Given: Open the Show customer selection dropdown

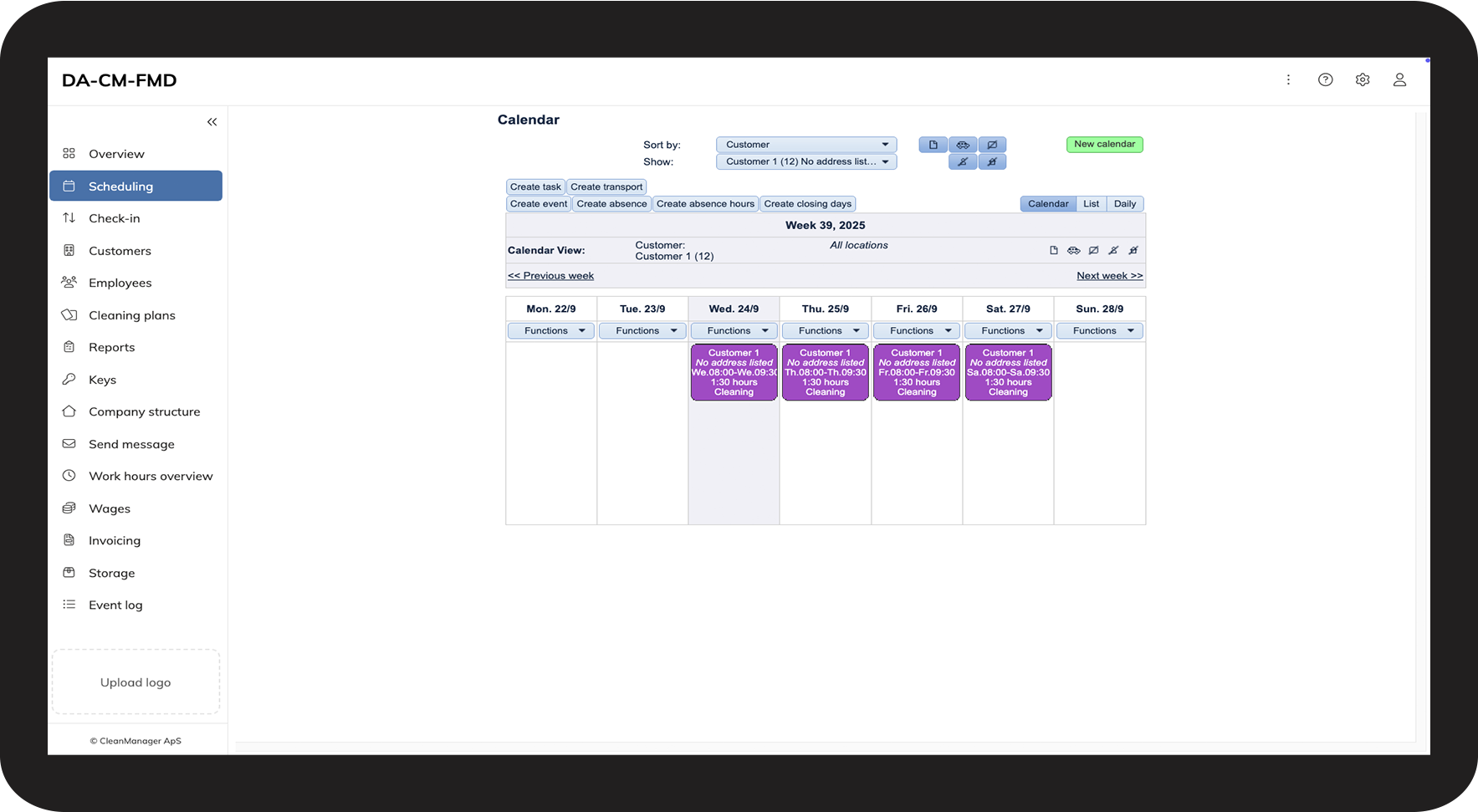Looking at the screenshot, I should point(806,161).
